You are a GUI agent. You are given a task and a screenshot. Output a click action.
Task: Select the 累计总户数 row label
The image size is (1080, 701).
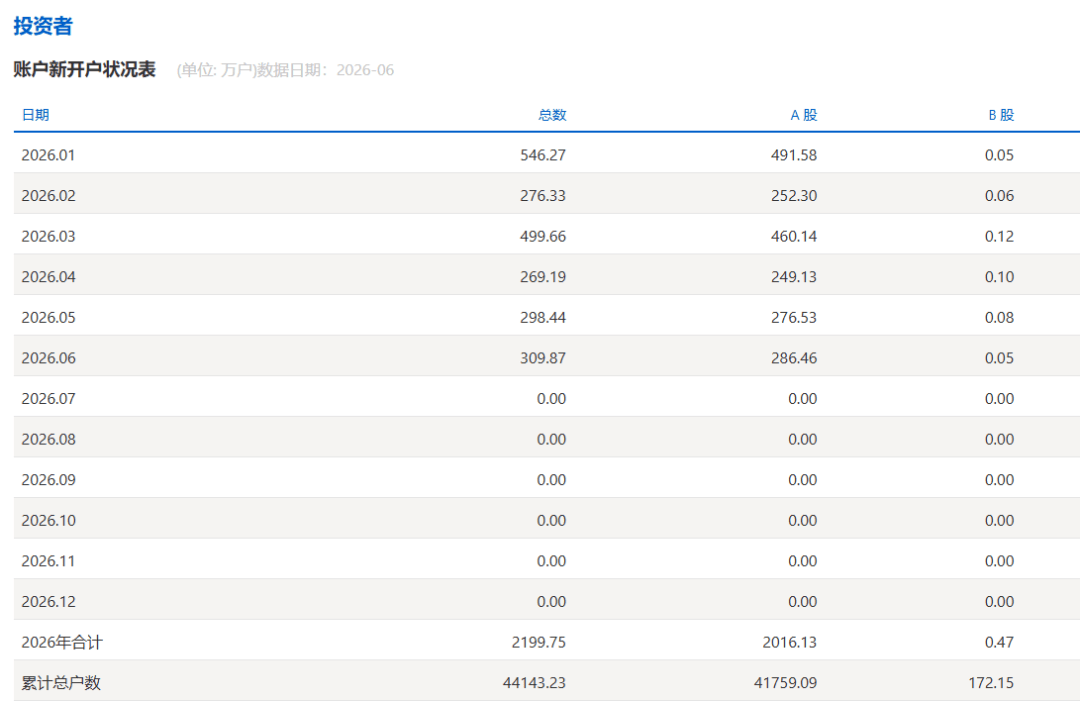tap(61, 683)
